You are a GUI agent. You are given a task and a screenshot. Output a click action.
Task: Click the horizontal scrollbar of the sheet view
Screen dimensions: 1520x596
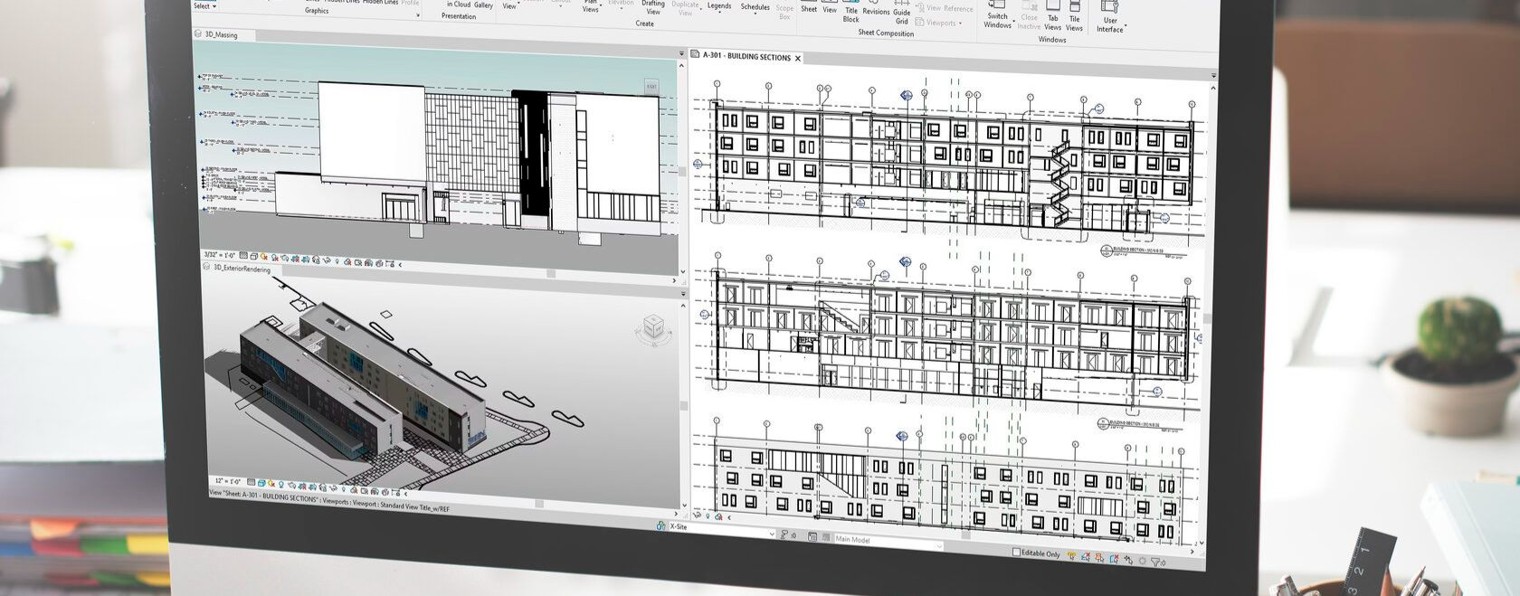966,535
